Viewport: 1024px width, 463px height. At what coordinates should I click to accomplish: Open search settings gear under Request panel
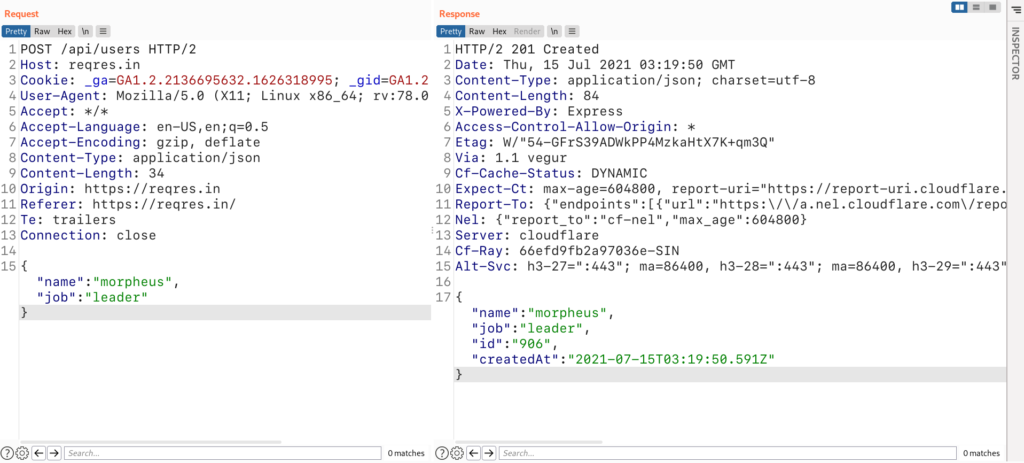[x=22, y=453]
